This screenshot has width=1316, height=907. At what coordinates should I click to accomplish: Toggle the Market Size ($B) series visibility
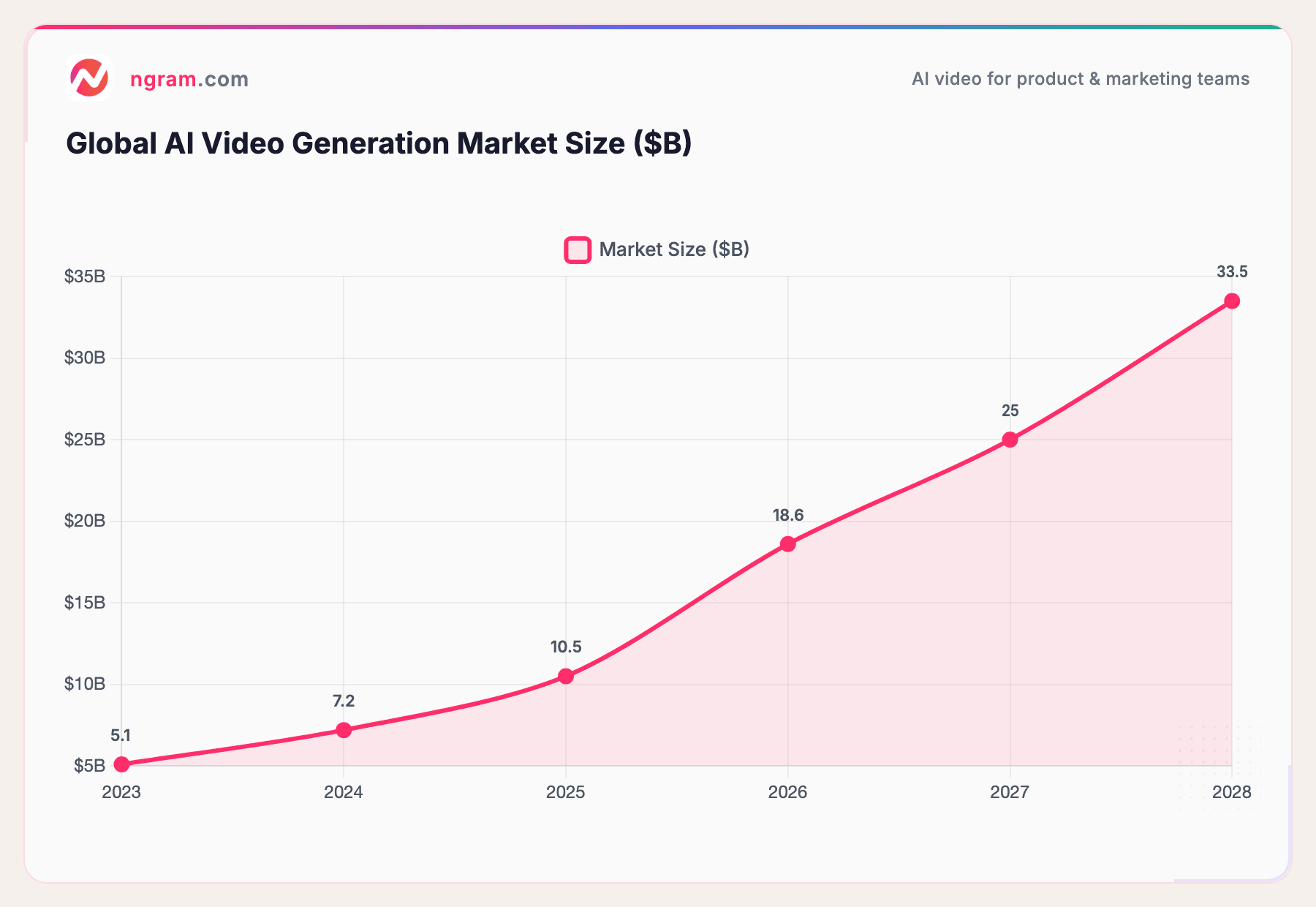pyautogui.click(x=673, y=249)
